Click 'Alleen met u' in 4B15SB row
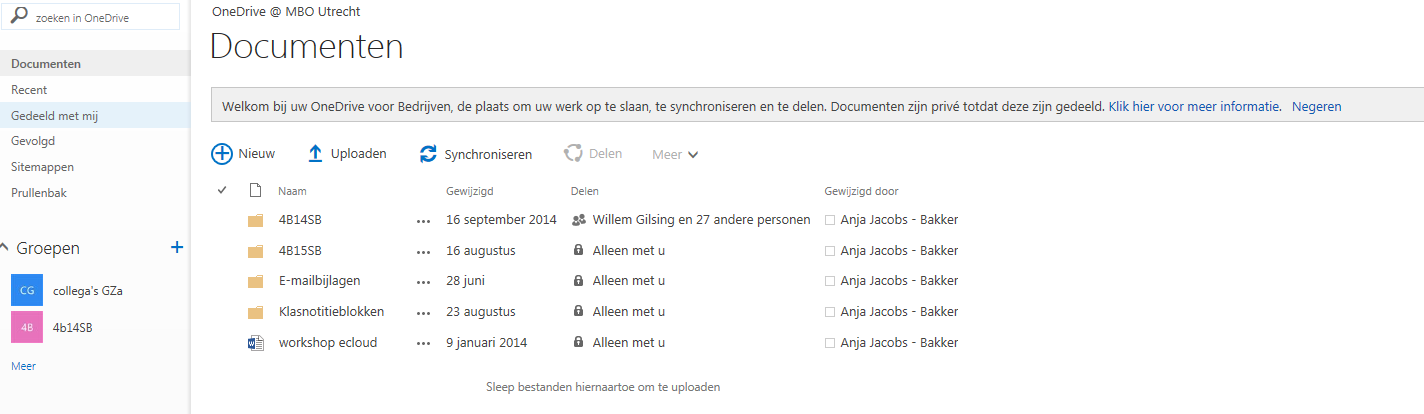Viewport: 1424px width, 414px height. click(x=628, y=251)
